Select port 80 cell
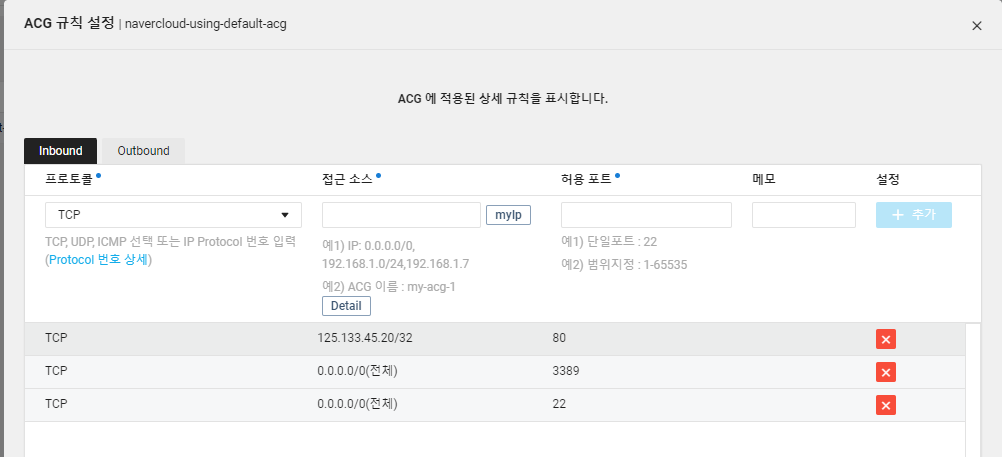 (x=559, y=338)
